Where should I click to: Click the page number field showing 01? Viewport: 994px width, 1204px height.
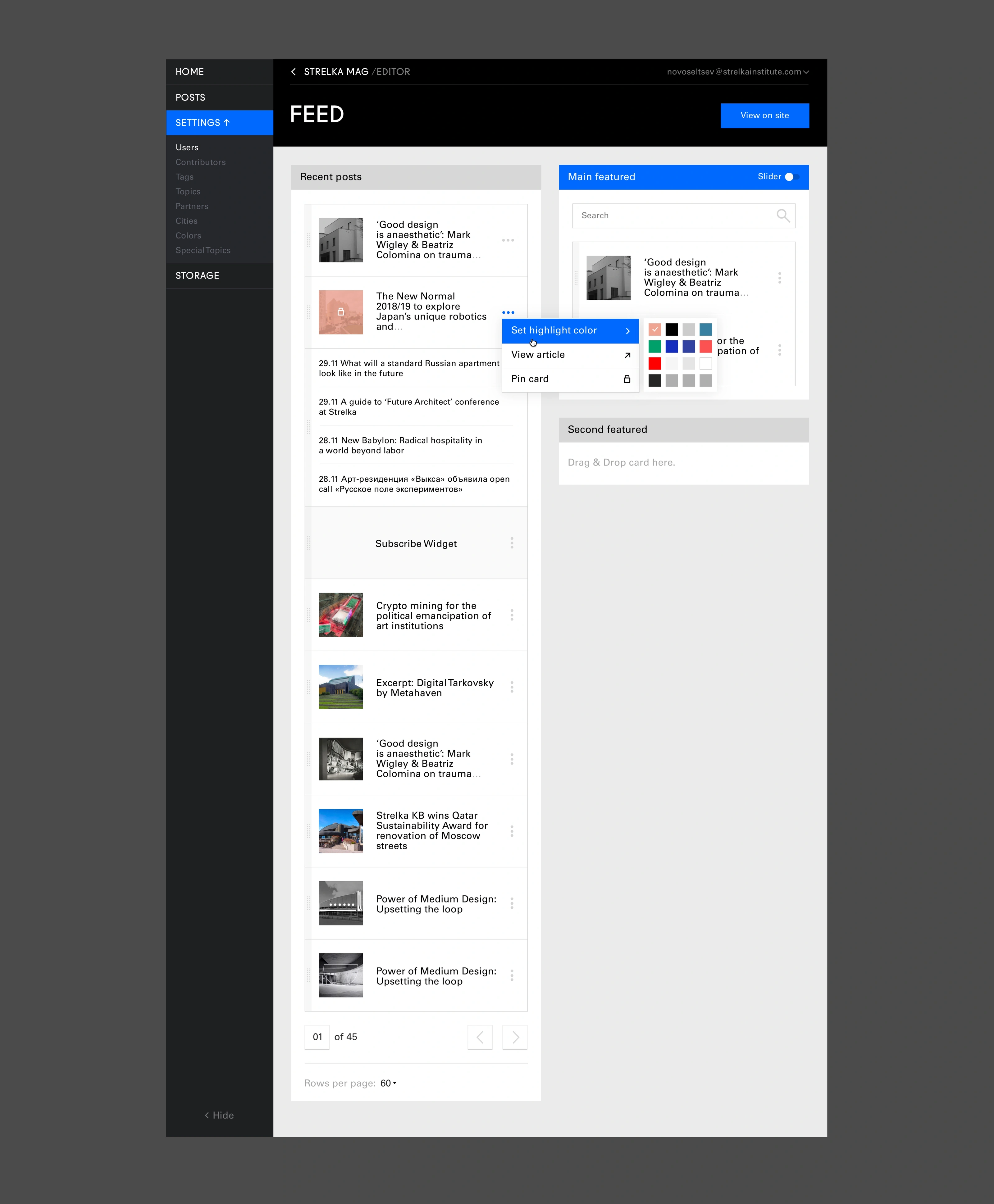click(x=317, y=1037)
